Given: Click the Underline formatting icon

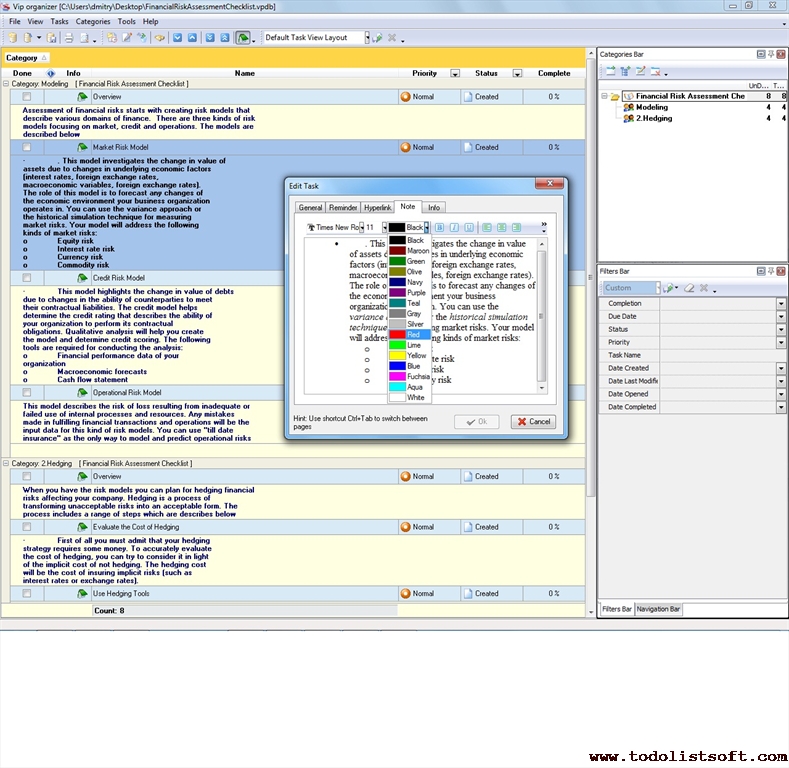Looking at the screenshot, I should click(x=468, y=228).
